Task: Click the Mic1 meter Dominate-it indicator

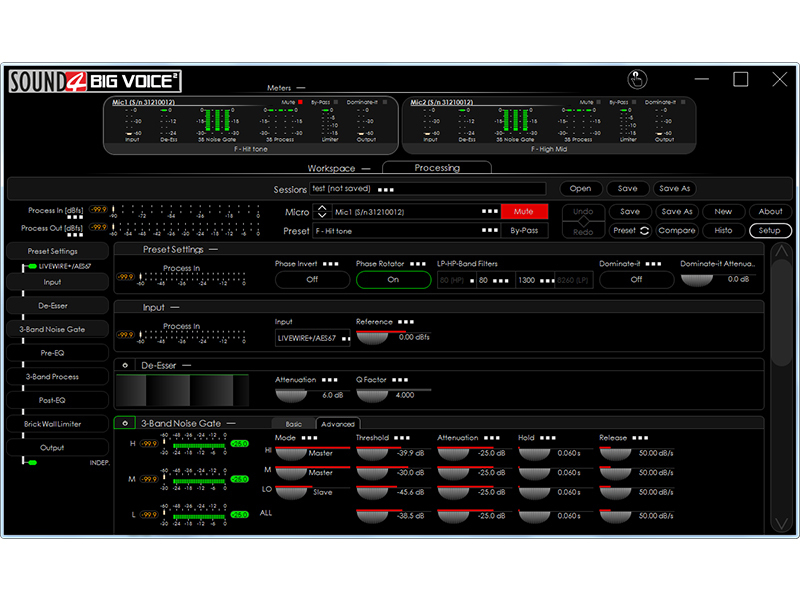Action: tap(385, 102)
